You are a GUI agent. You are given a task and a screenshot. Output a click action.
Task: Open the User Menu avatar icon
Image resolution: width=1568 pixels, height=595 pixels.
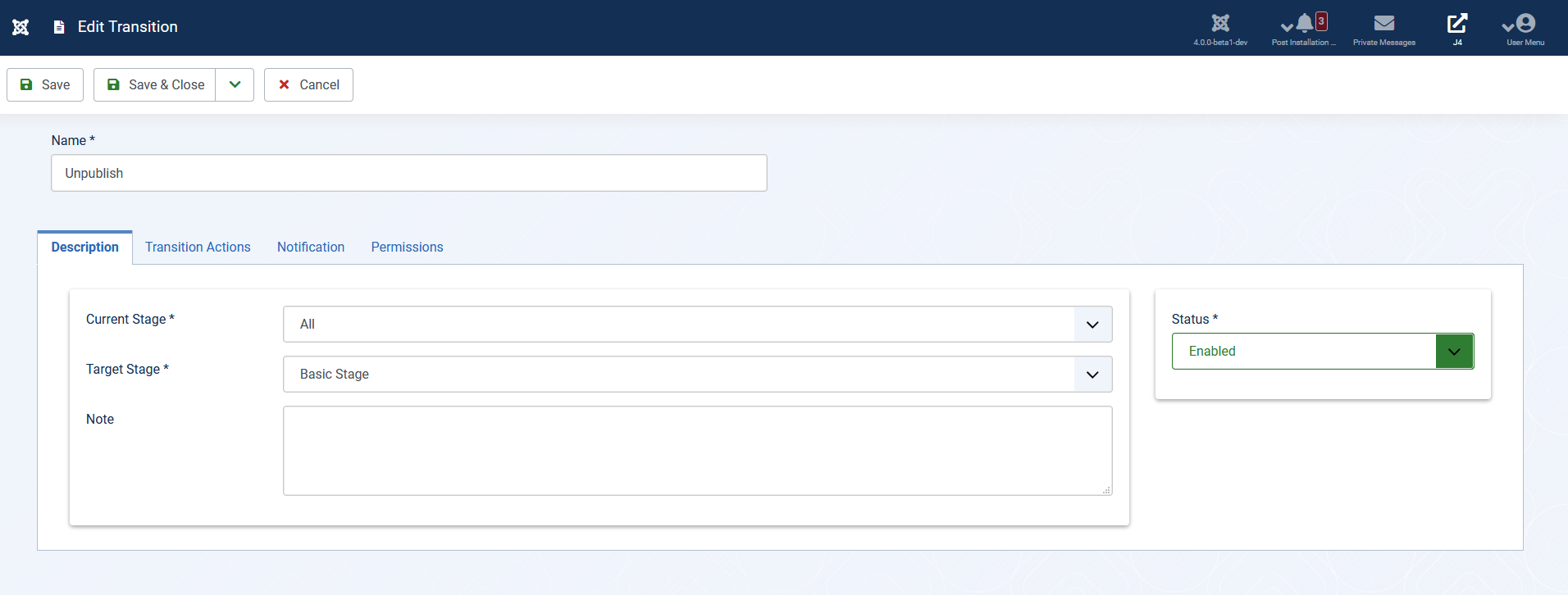coord(1525,23)
